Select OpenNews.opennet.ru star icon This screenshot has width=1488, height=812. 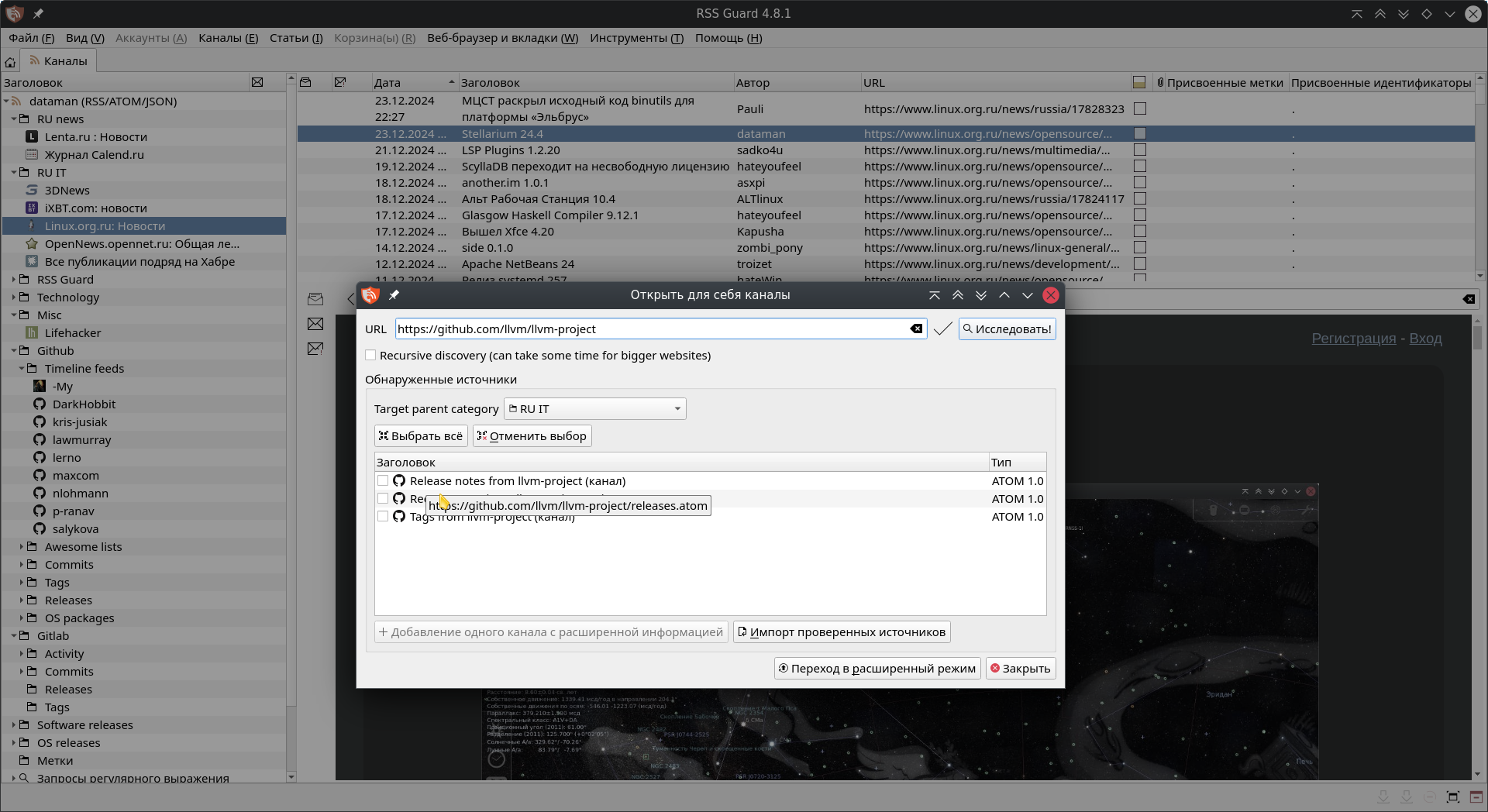32,244
